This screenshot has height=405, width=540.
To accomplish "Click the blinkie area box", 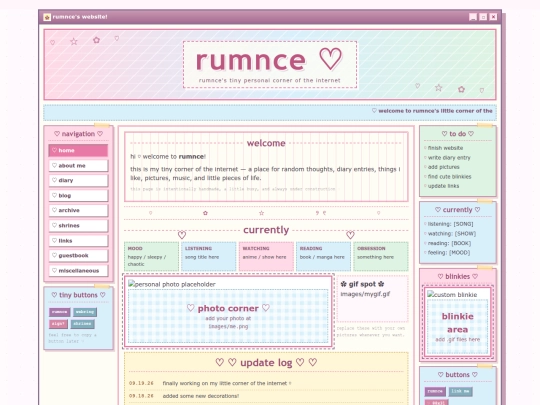I will point(457,326).
